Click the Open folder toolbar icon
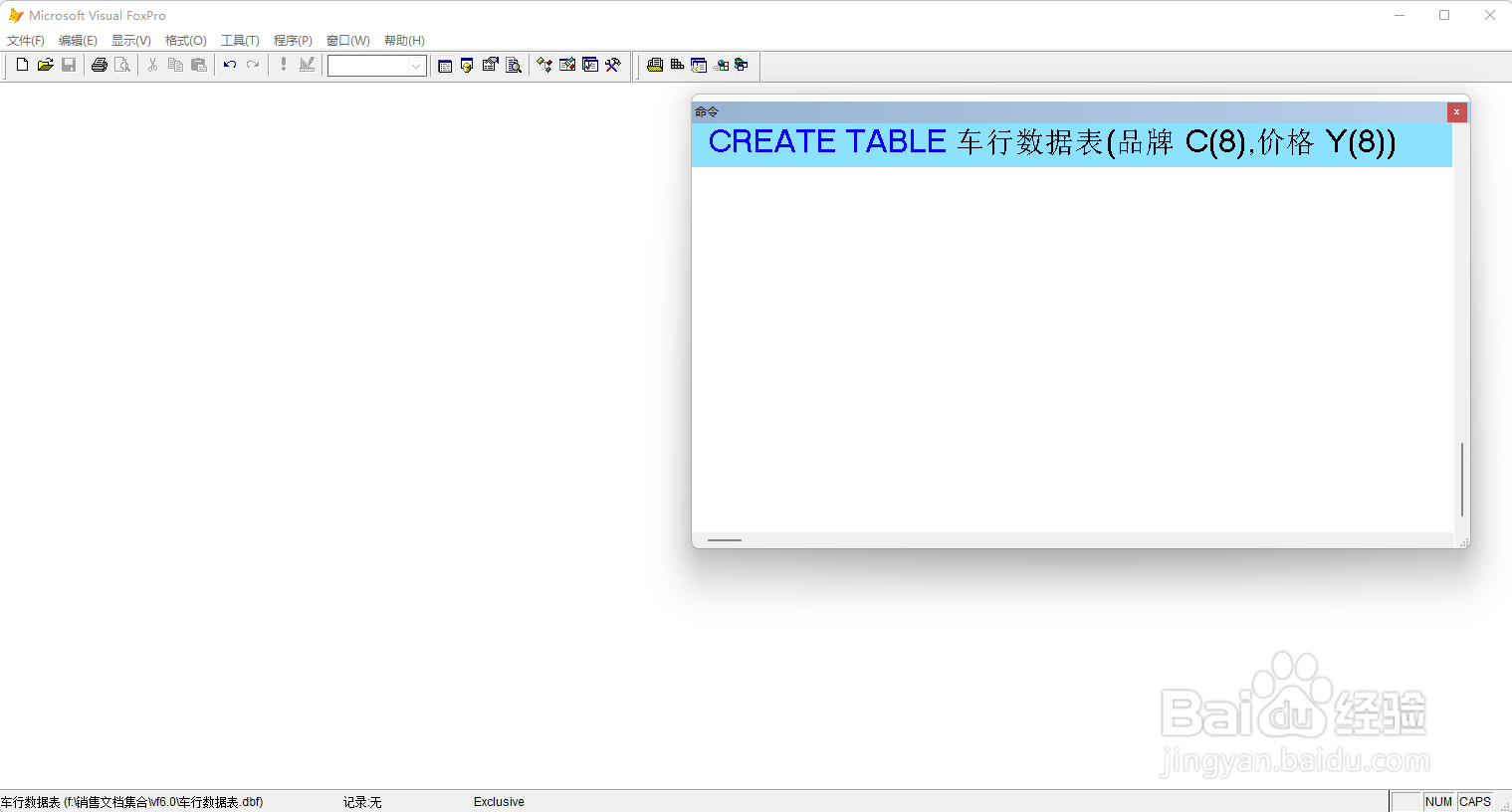Viewport: 1512px width, 812px height. [45, 65]
